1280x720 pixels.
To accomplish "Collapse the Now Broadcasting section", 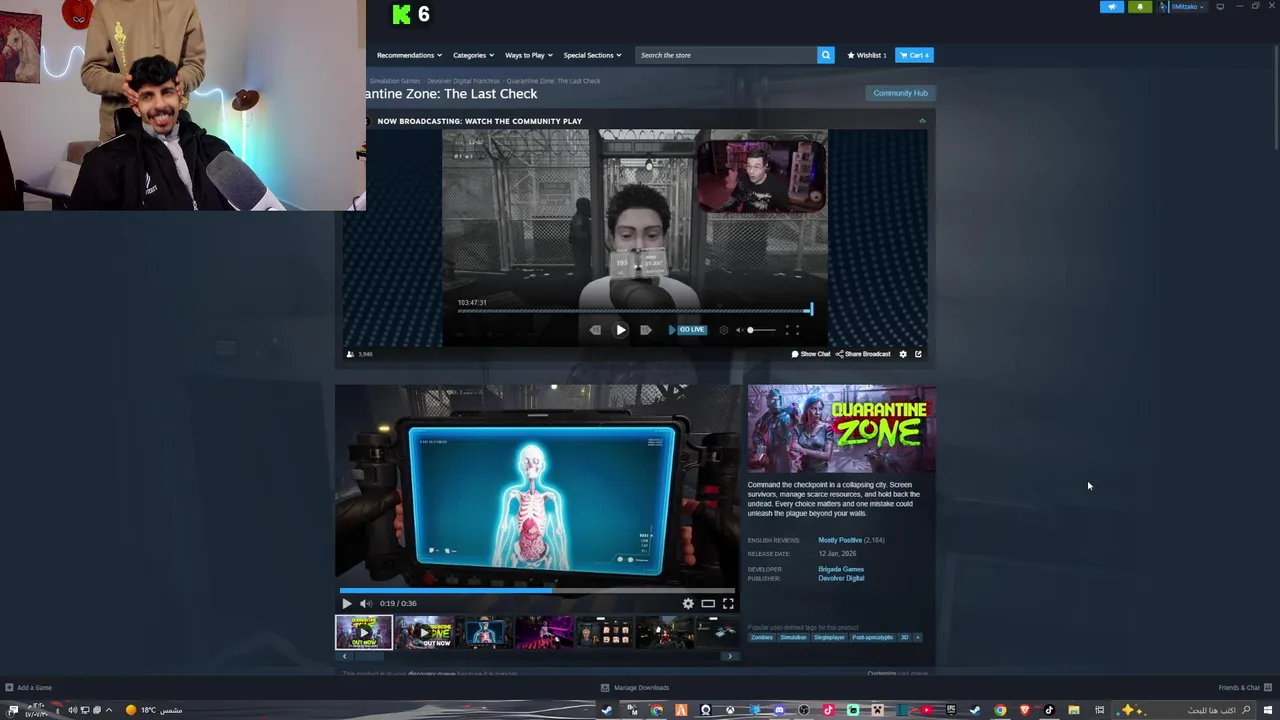I will click(x=922, y=121).
